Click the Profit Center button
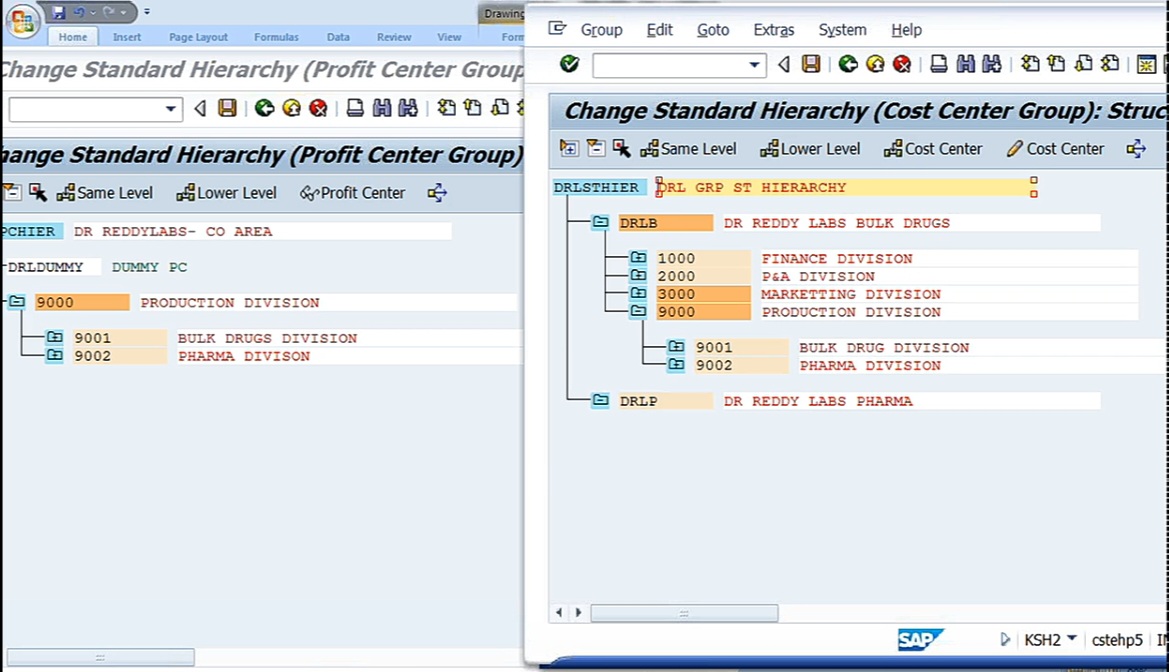 [353, 192]
